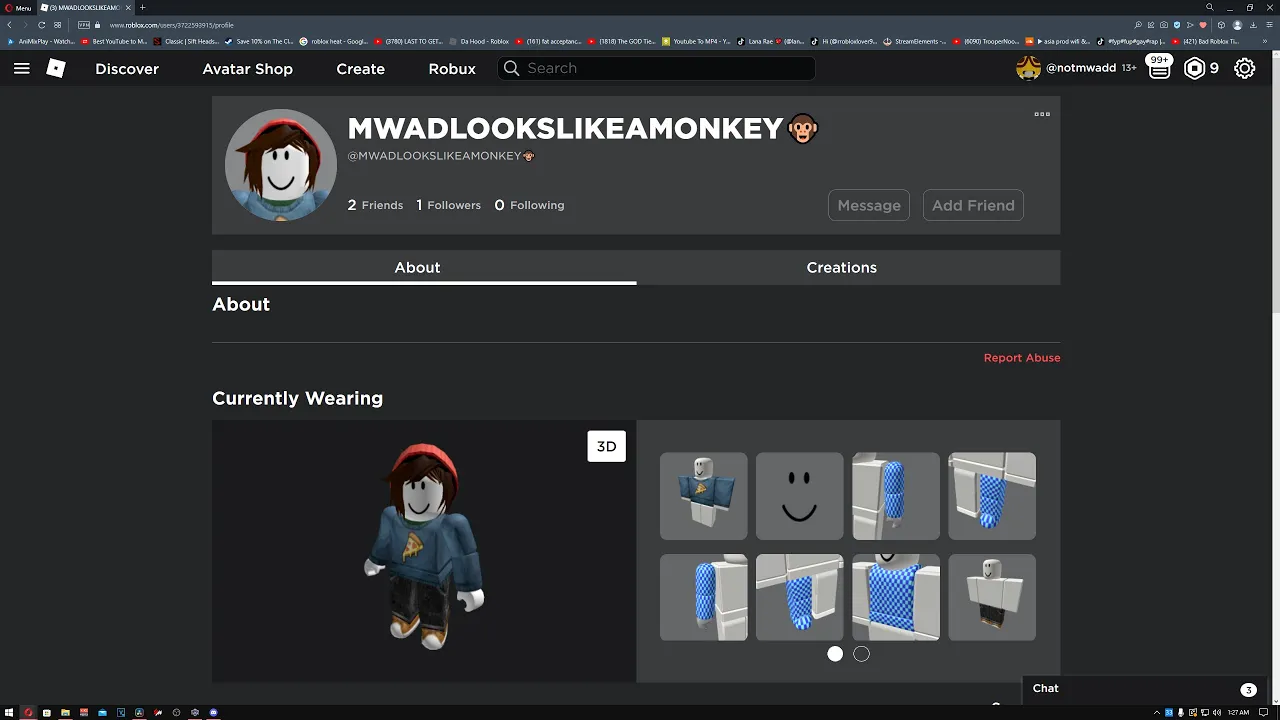Open the 1 Followers link
The image size is (1280, 720).
click(448, 205)
